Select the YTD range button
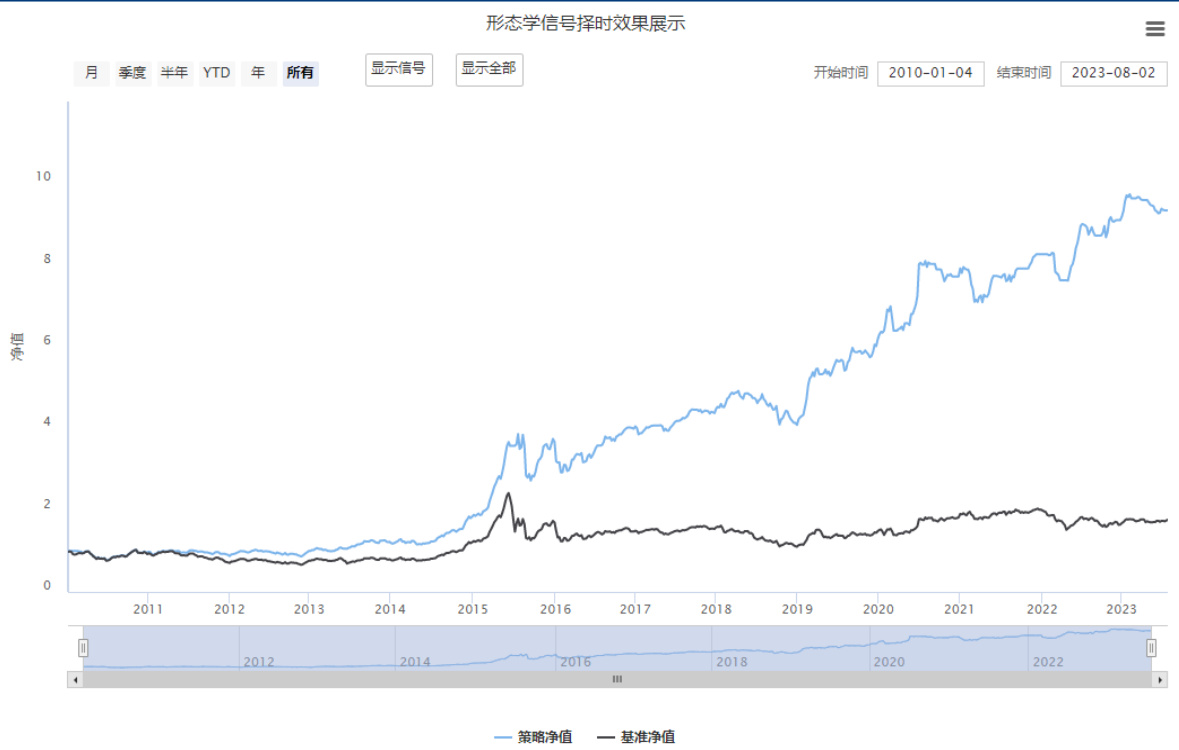 [217, 73]
